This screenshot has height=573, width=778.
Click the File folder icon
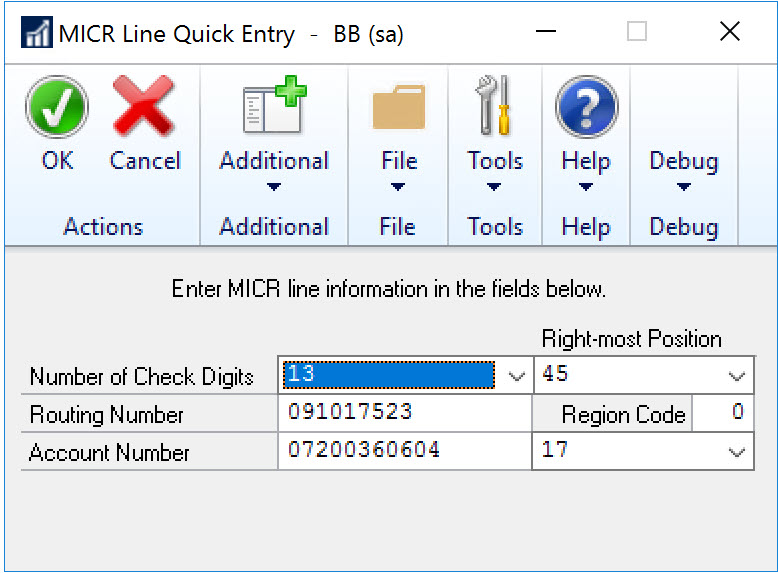click(x=398, y=107)
